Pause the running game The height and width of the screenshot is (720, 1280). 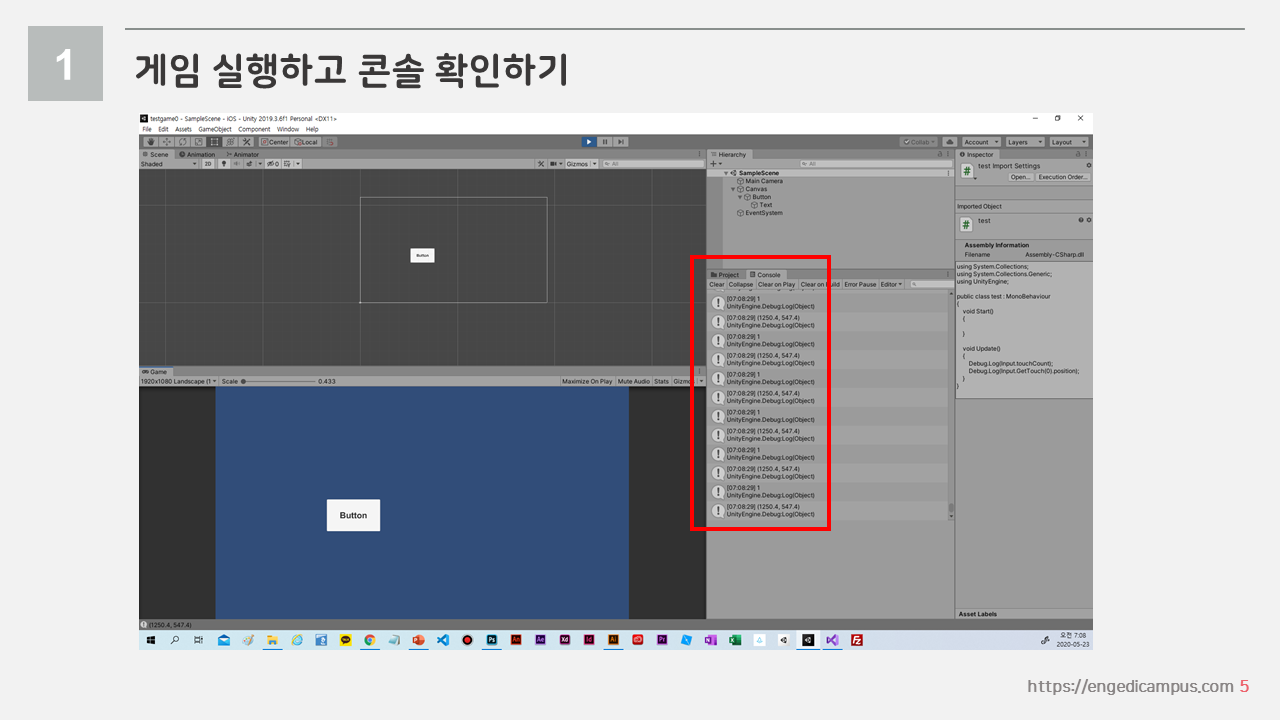tap(605, 142)
